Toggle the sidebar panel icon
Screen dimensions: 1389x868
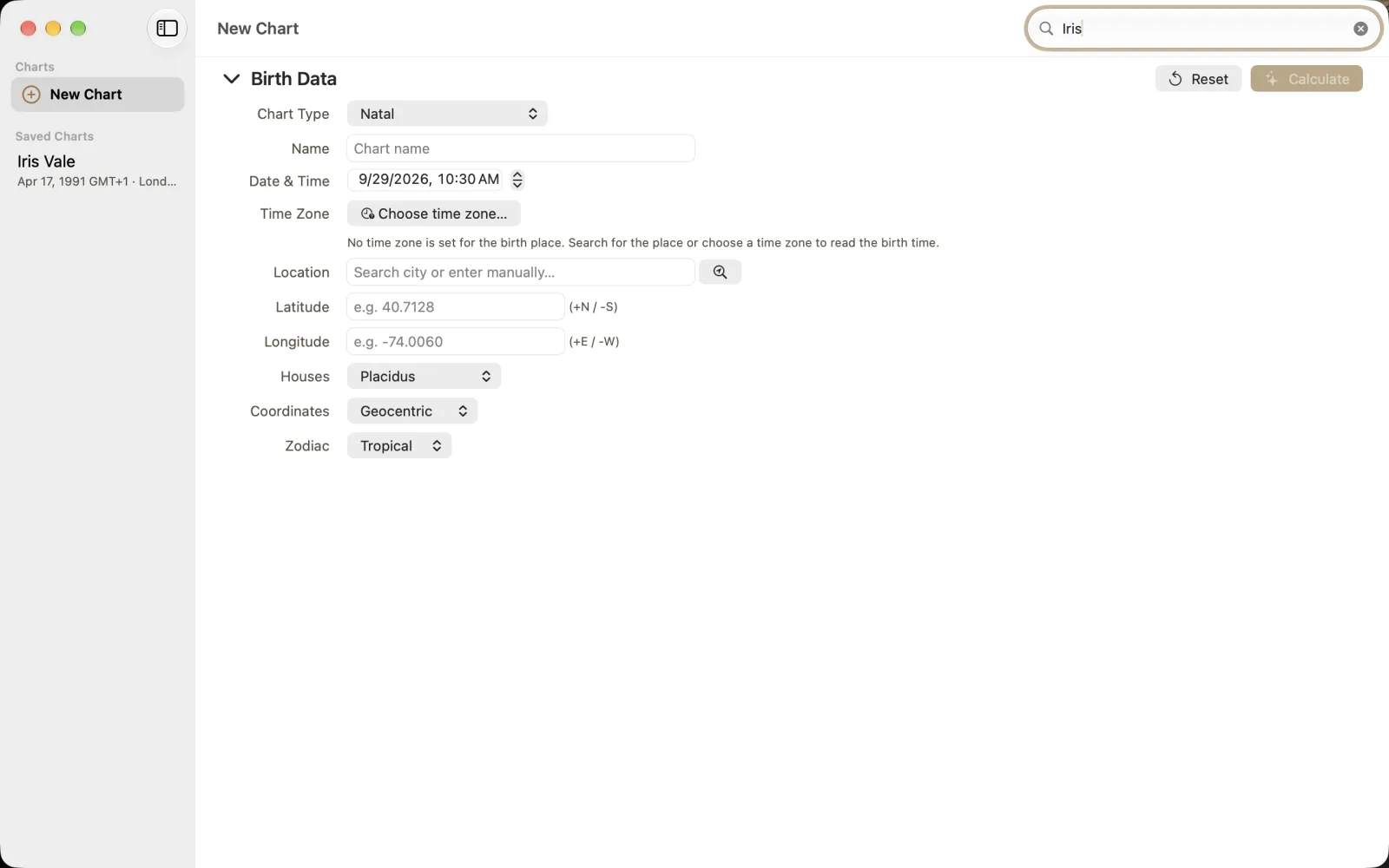(167, 29)
